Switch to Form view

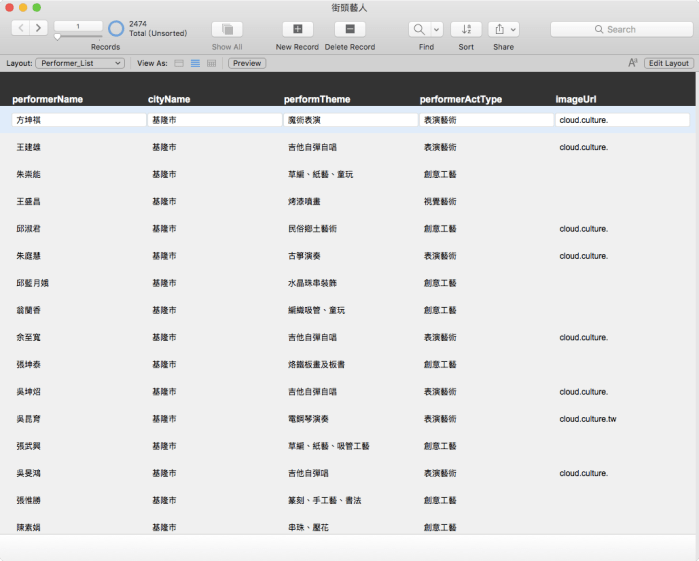point(179,63)
